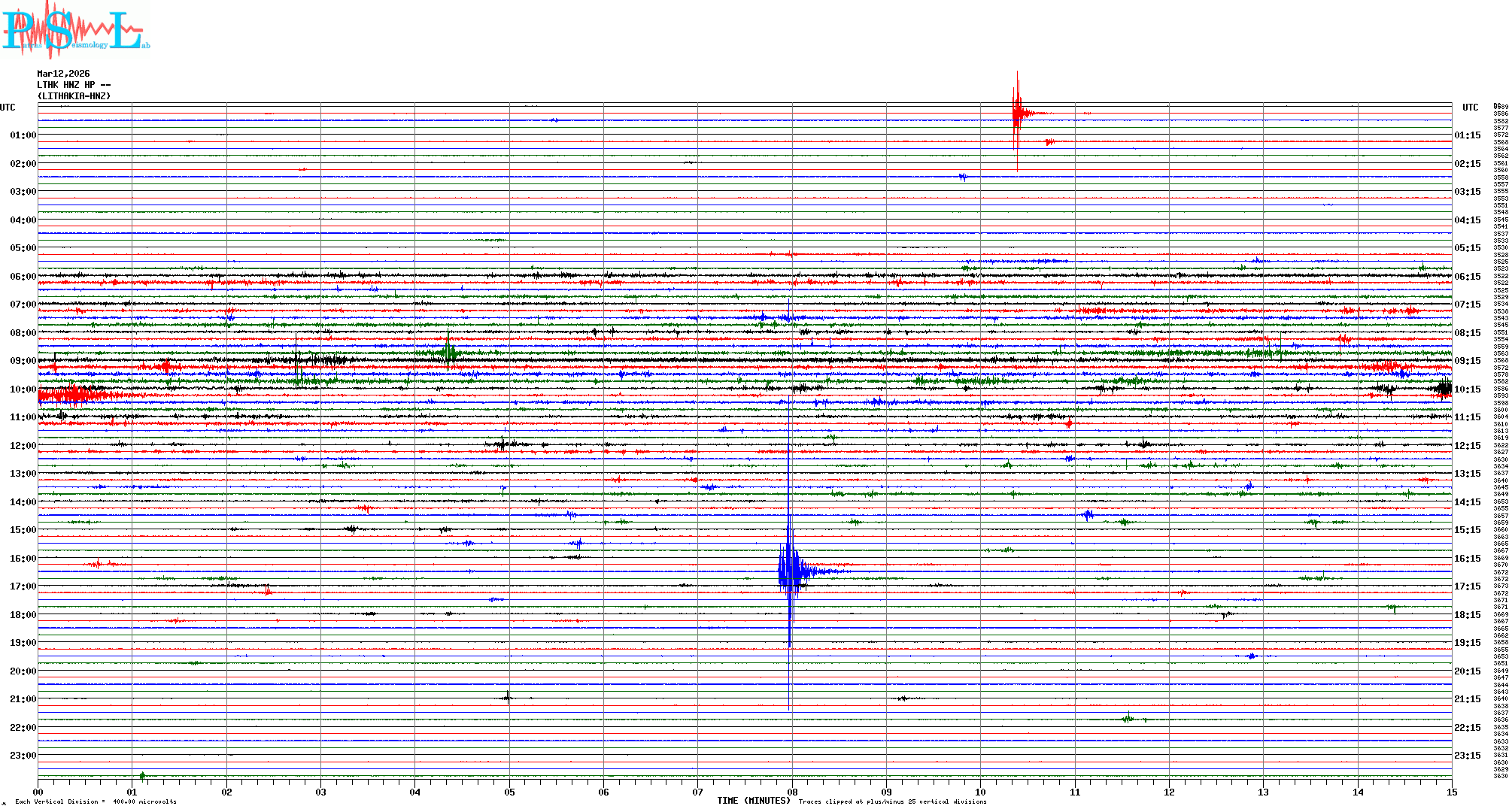This screenshot has width=1512, height=812.
Task: Click the 'Each Vertical Division' footer note
Action: (x=96, y=801)
